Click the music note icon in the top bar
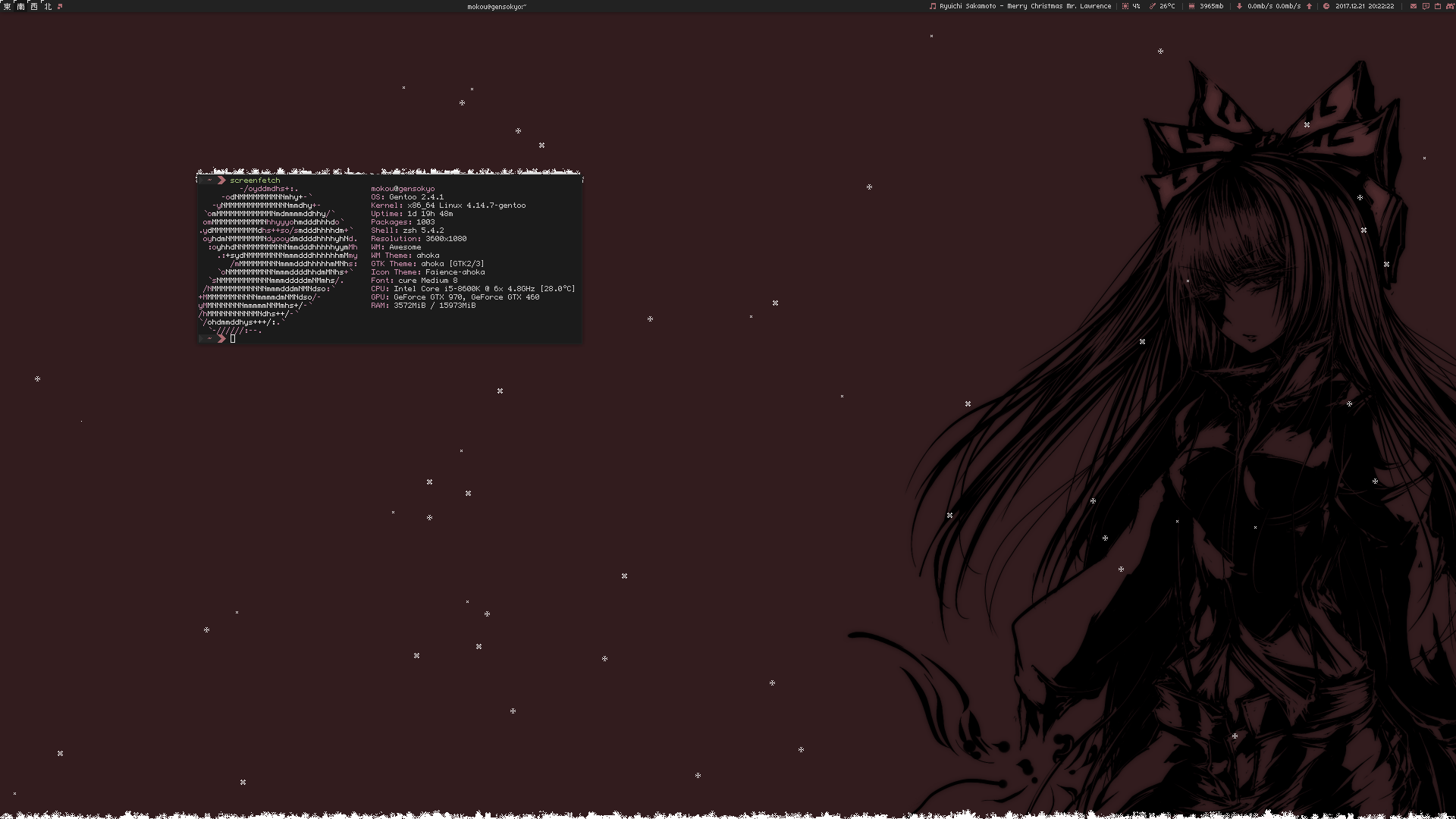Screen dimensions: 1456x819 pyautogui.click(x=933, y=6)
